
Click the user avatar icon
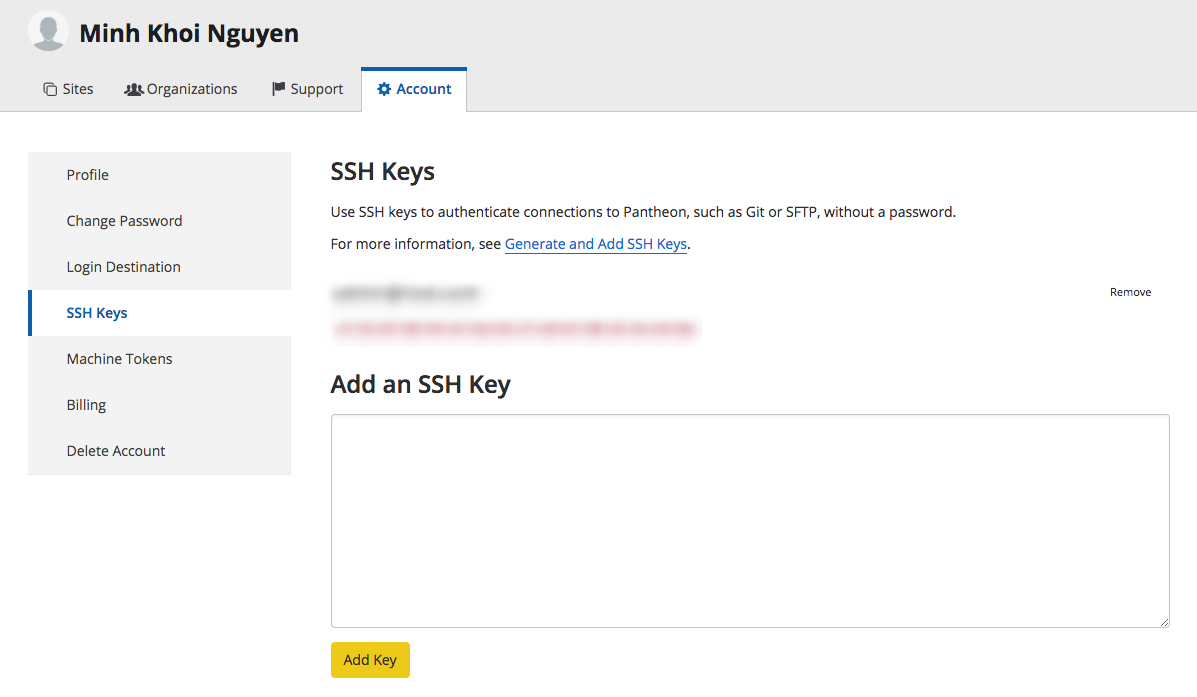[48, 31]
